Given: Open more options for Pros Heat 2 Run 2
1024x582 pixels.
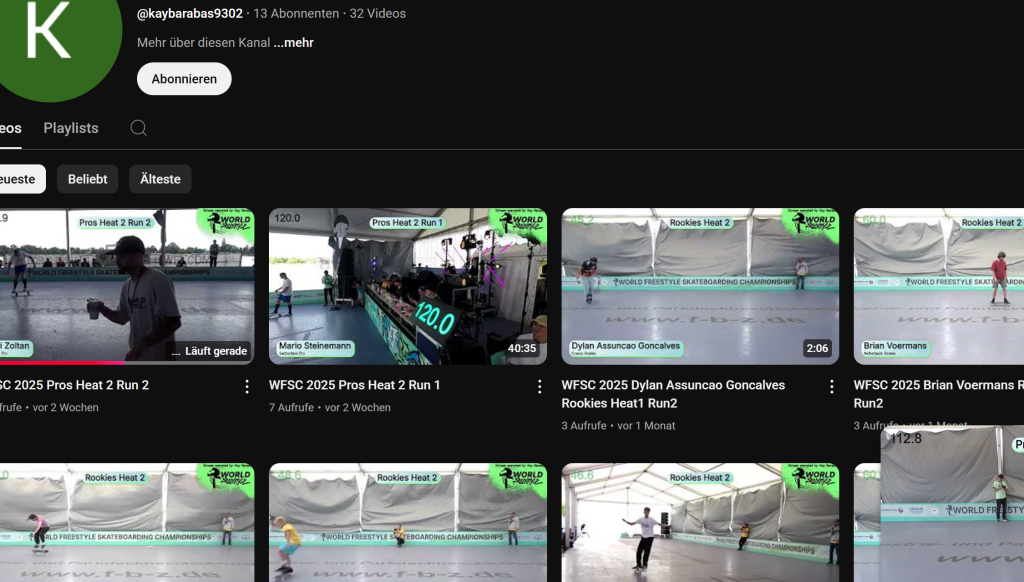Looking at the screenshot, I should pyautogui.click(x=247, y=386).
